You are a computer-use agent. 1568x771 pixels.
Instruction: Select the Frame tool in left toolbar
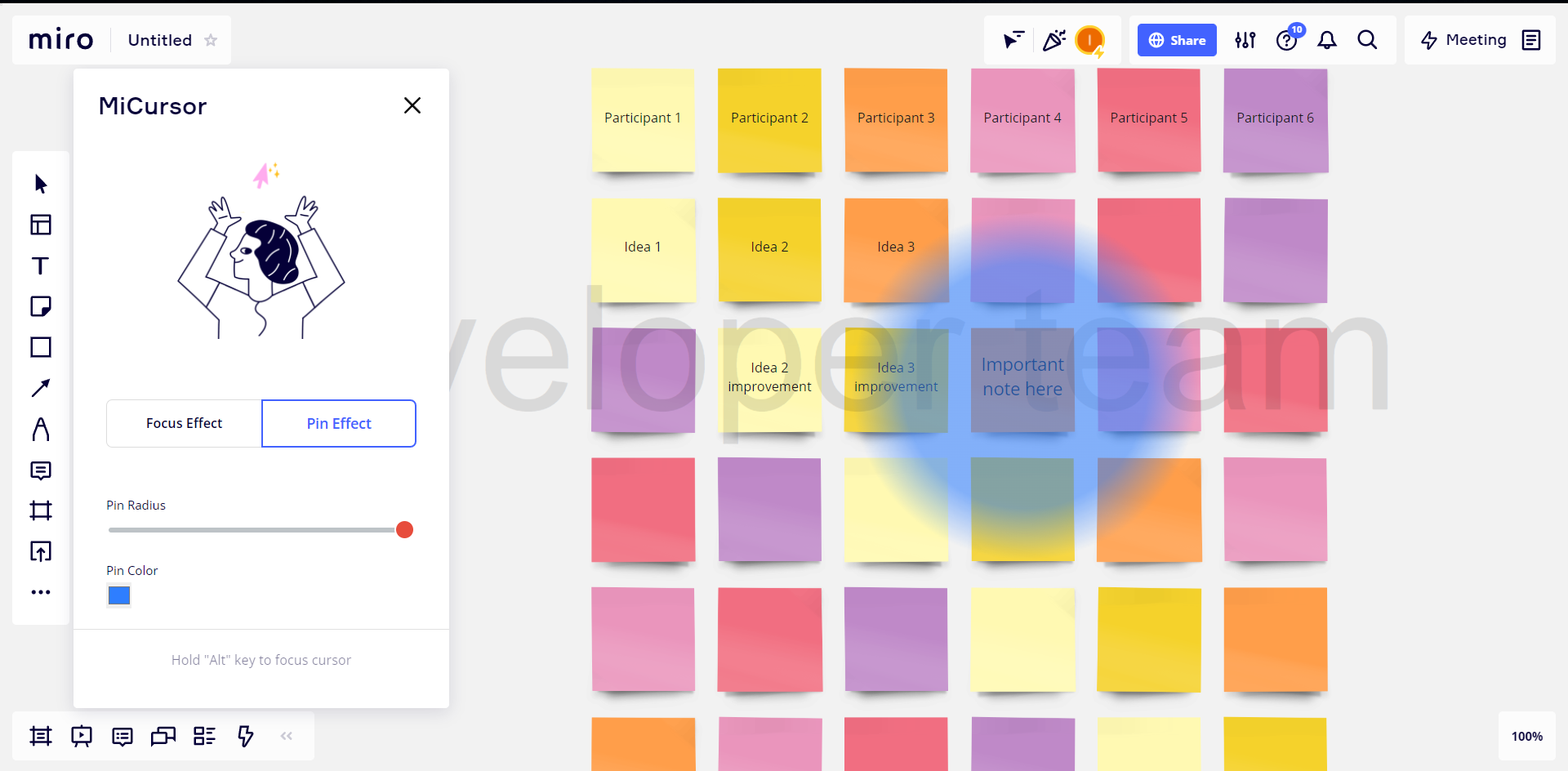(x=41, y=511)
